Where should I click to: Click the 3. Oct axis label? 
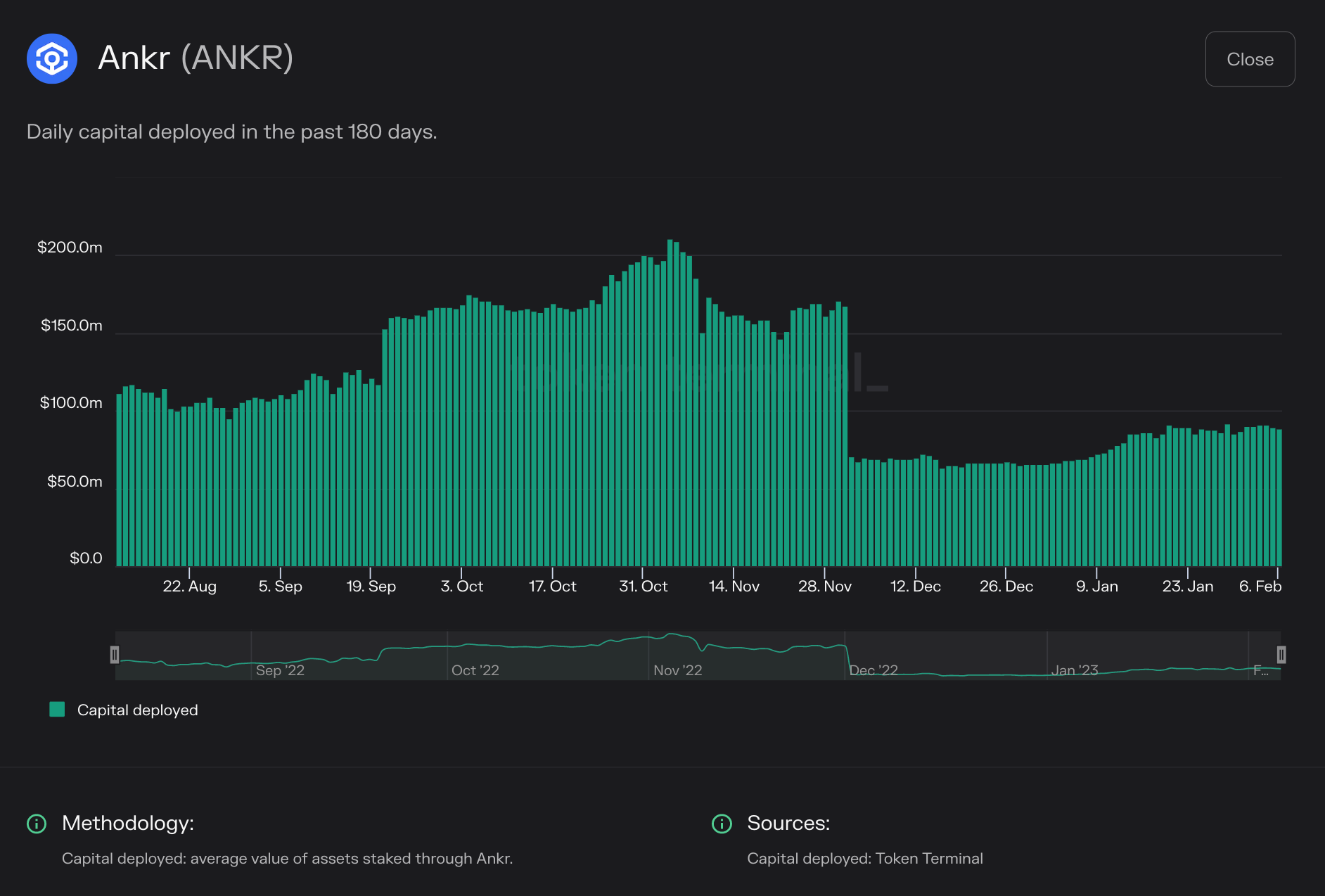tap(462, 587)
